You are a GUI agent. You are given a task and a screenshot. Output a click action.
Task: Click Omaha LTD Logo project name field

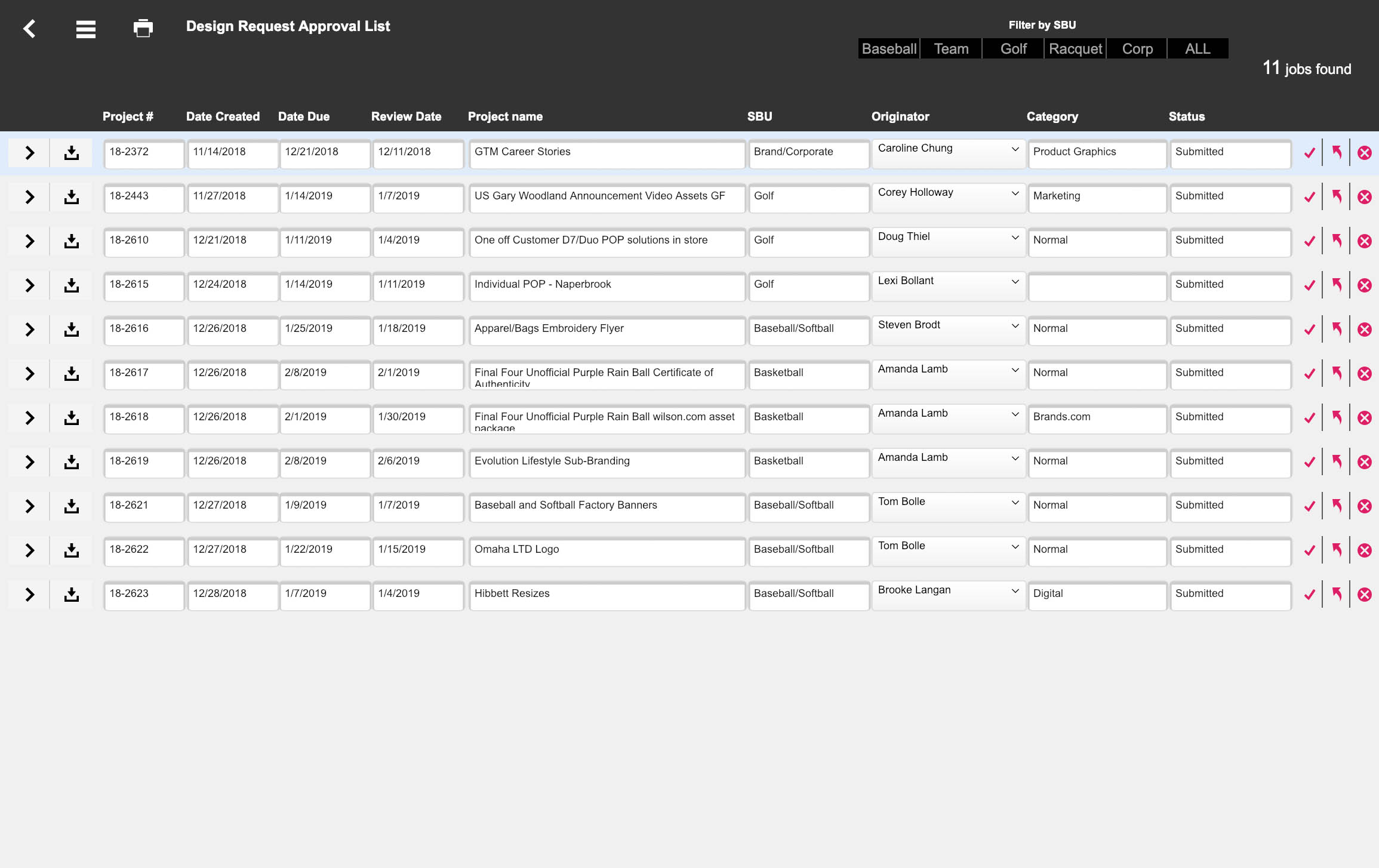607,550
